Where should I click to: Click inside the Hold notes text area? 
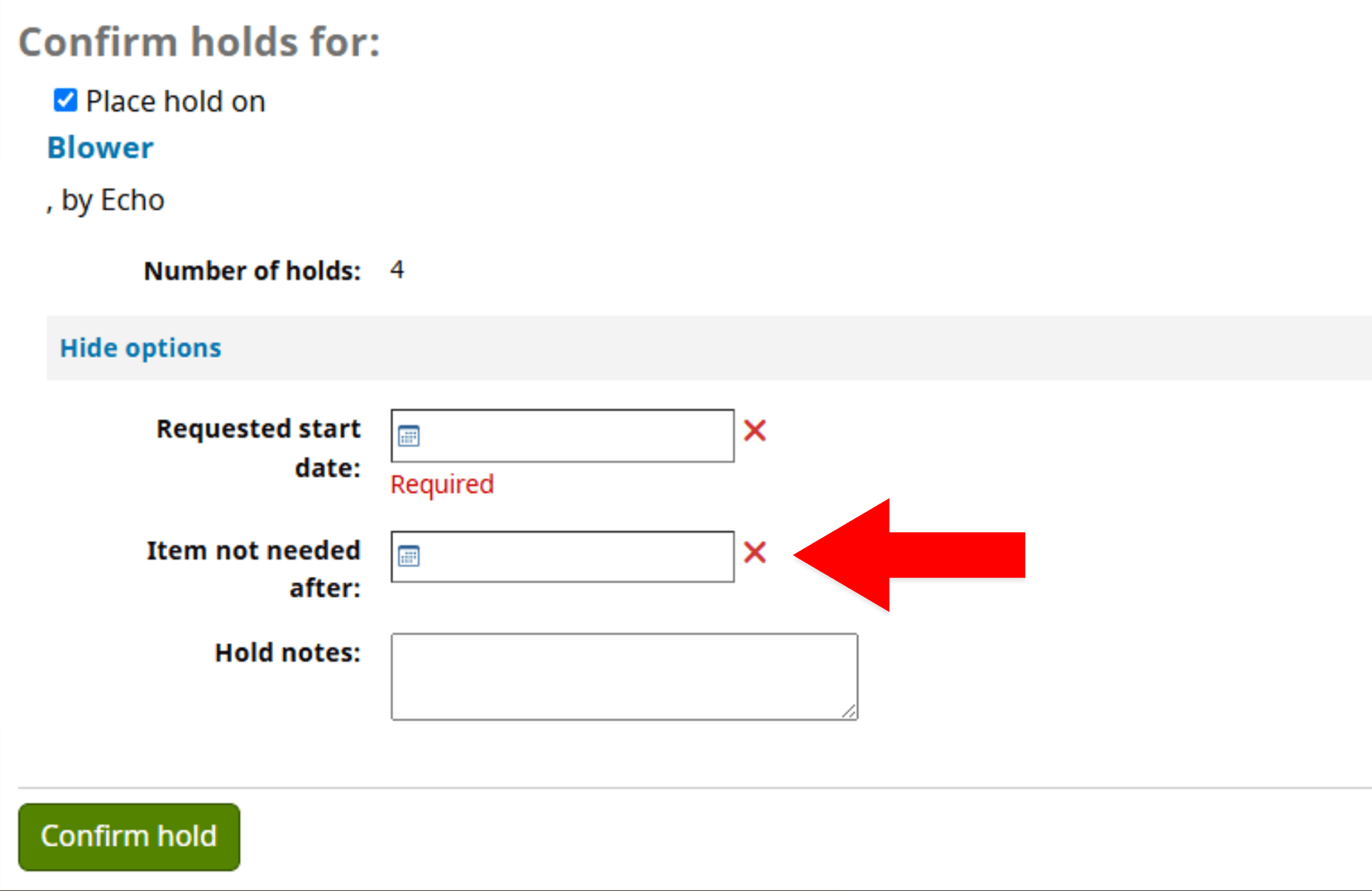624,677
